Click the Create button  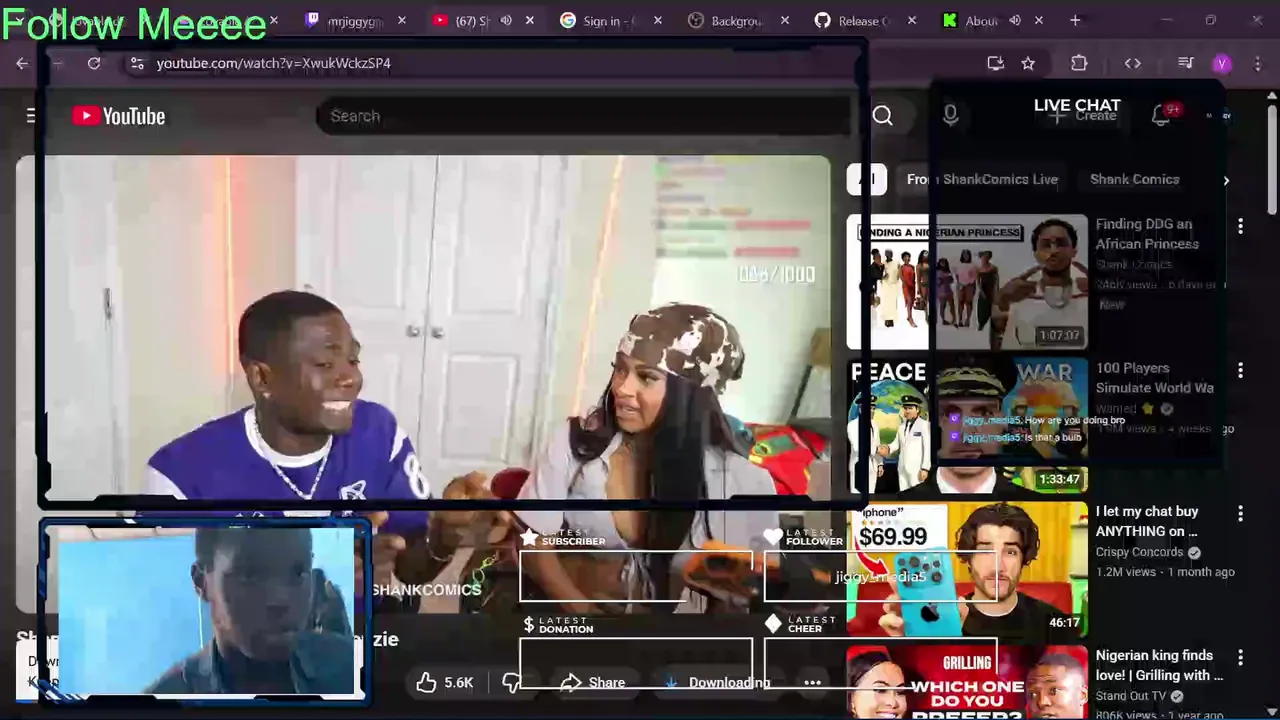pos(1083,115)
